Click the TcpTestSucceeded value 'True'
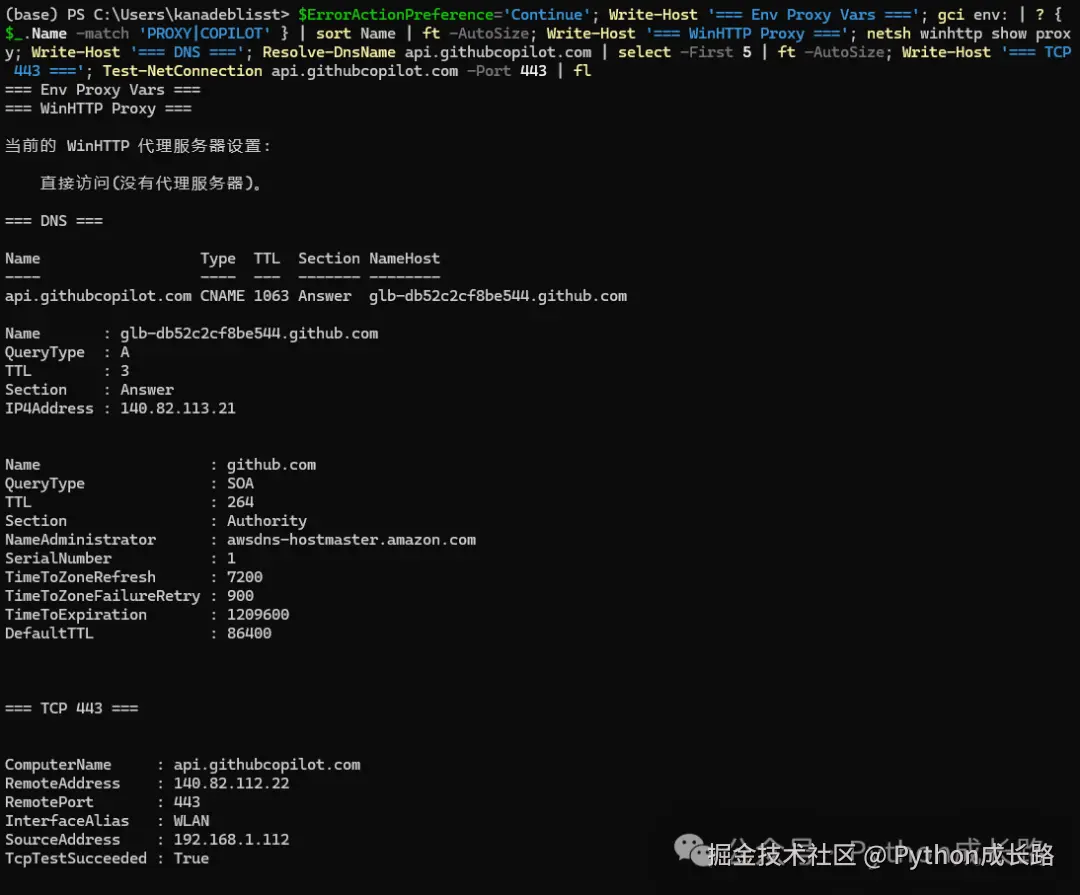 pyautogui.click(x=191, y=858)
